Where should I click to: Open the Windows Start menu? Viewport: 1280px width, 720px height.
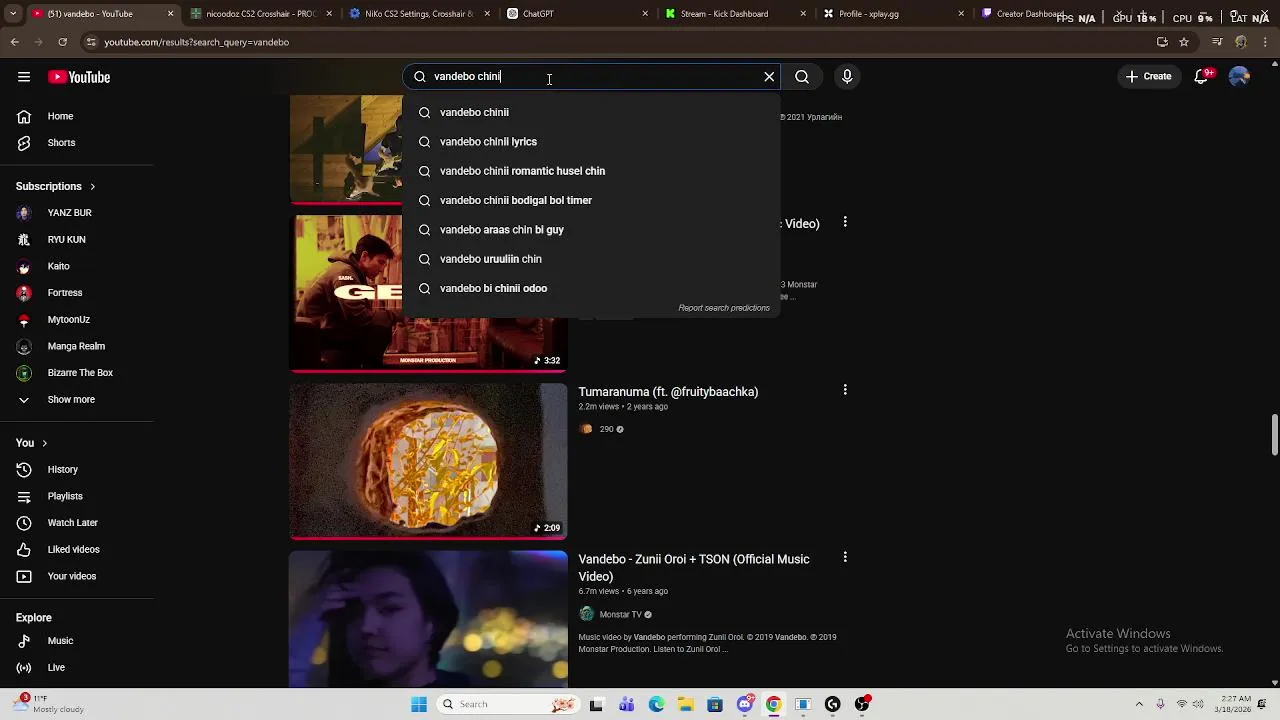[x=419, y=704]
